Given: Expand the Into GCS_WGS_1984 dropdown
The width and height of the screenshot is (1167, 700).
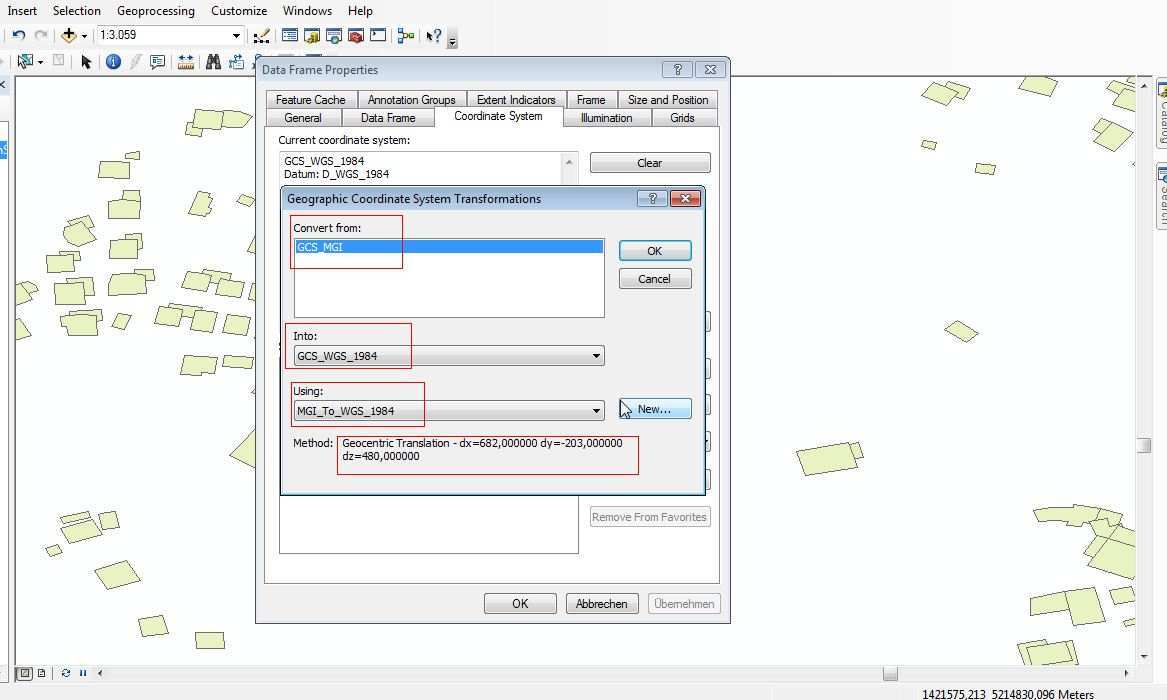Looking at the screenshot, I should [596, 356].
